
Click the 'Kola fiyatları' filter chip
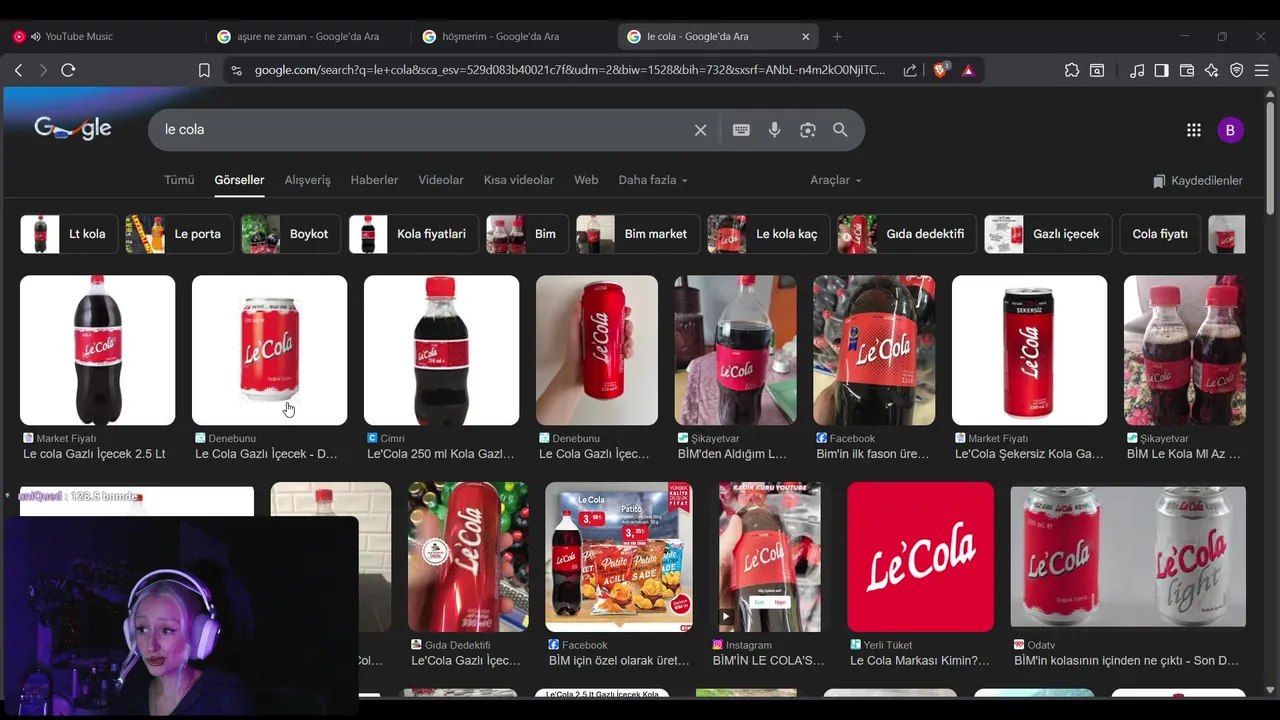[414, 234]
